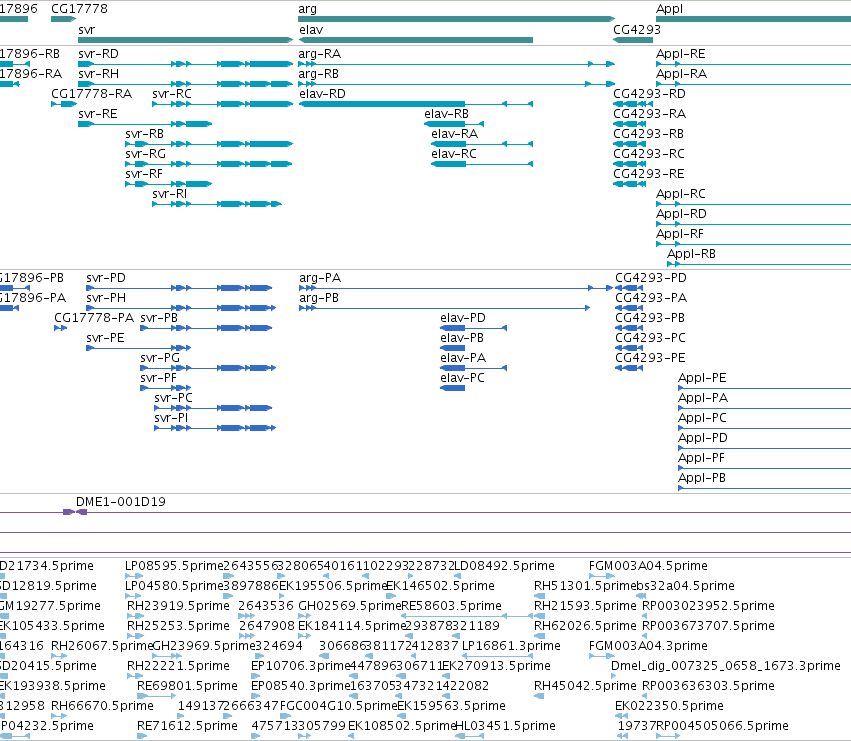Click the Appl gene label at the top
The height and width of the screenshot is (741, 851).
tap(669, 9)
